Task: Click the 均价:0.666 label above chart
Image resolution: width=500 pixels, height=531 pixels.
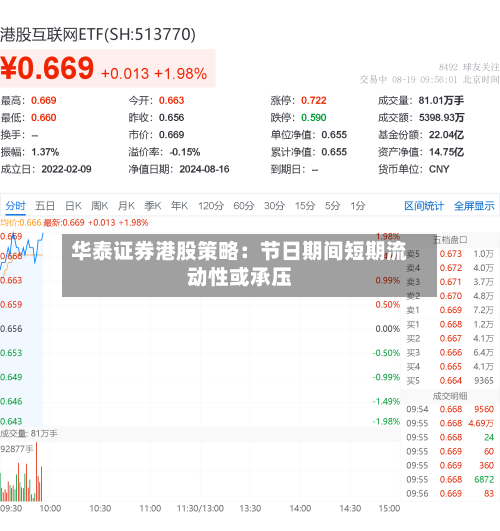Action: [21, 223]
